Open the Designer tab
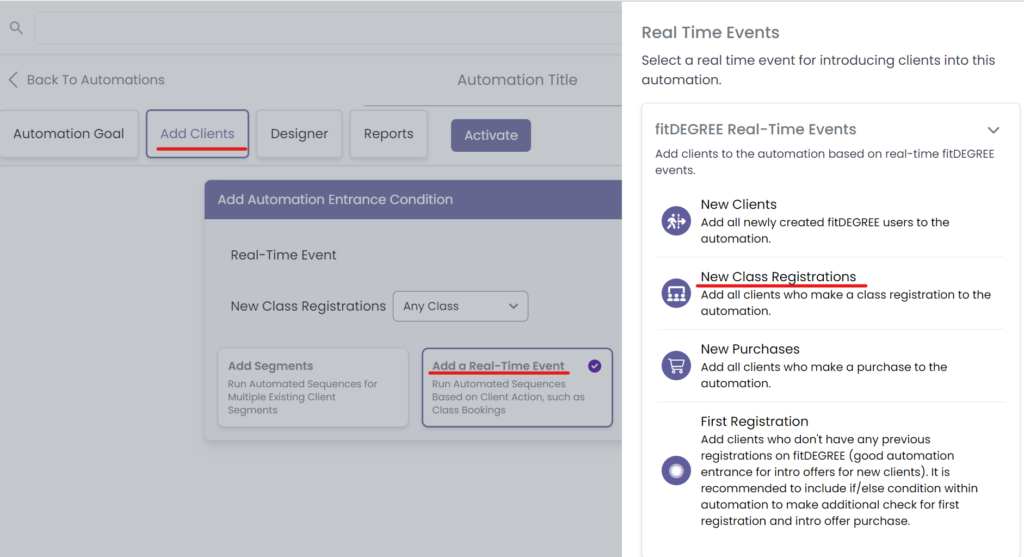Screen dimensions: 1024x557 [x=299, y=134]
